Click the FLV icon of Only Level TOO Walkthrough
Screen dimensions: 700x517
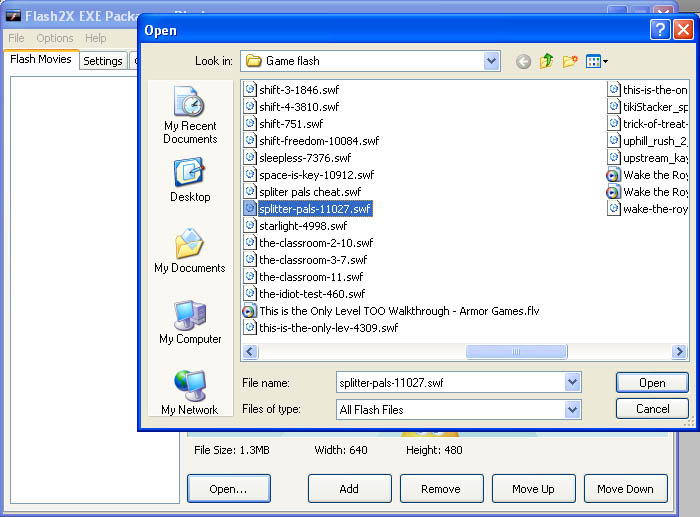coord(250,311)
